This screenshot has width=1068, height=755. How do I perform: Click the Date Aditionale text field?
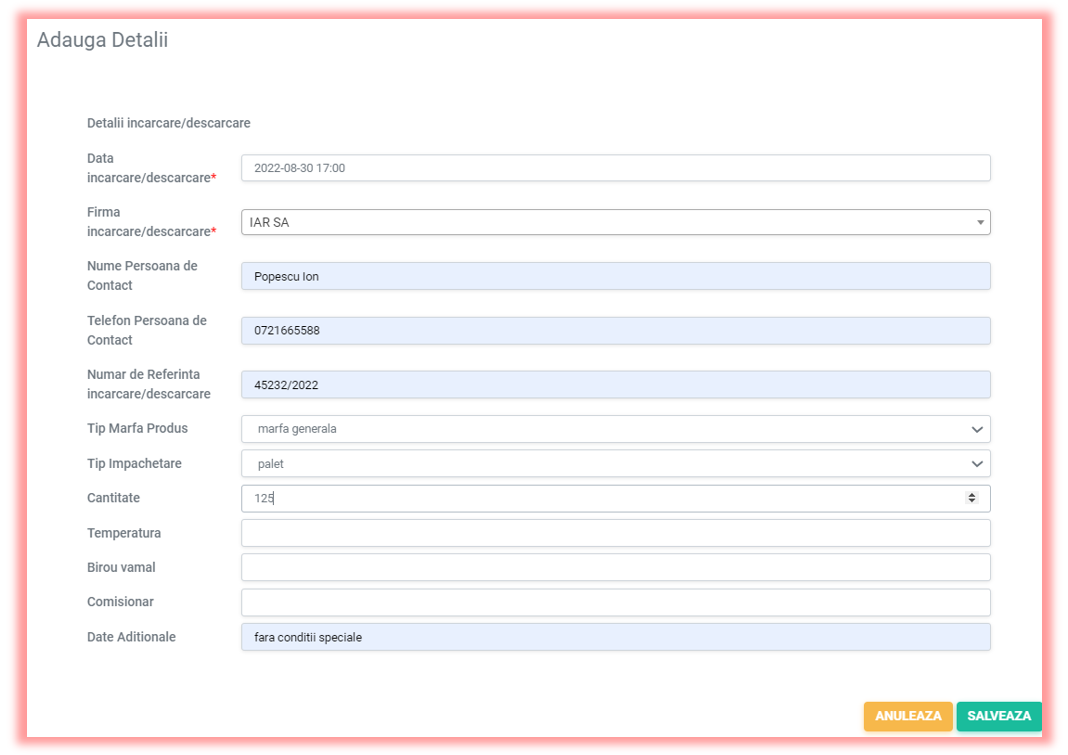(615, 637)
